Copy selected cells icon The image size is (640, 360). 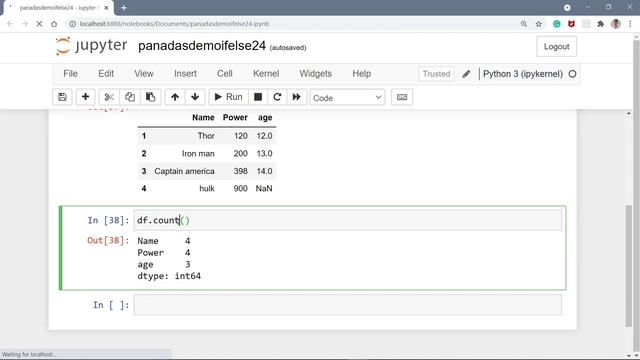coord(130,97)
